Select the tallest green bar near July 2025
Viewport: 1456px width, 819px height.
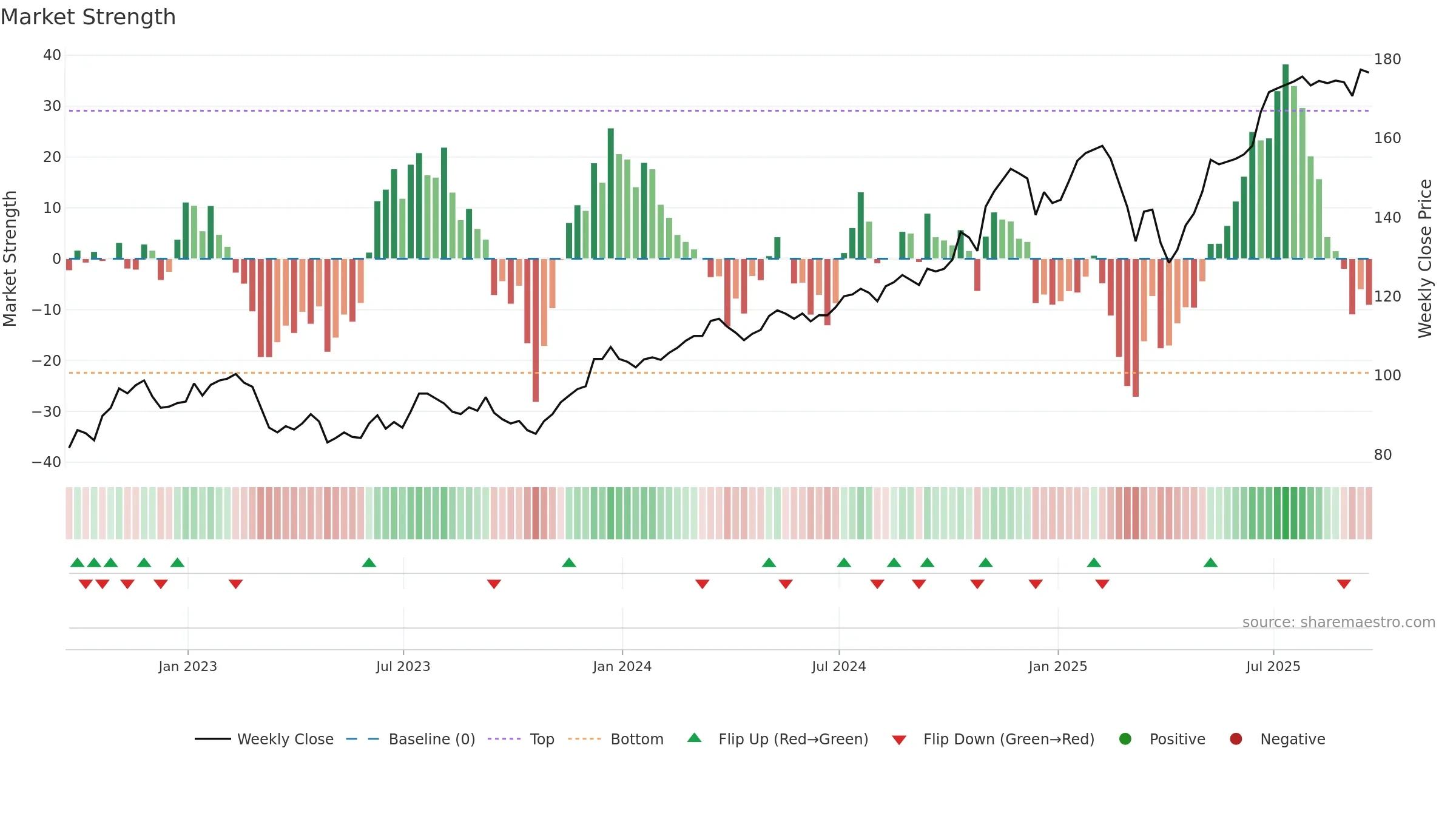coord(1286,161)
